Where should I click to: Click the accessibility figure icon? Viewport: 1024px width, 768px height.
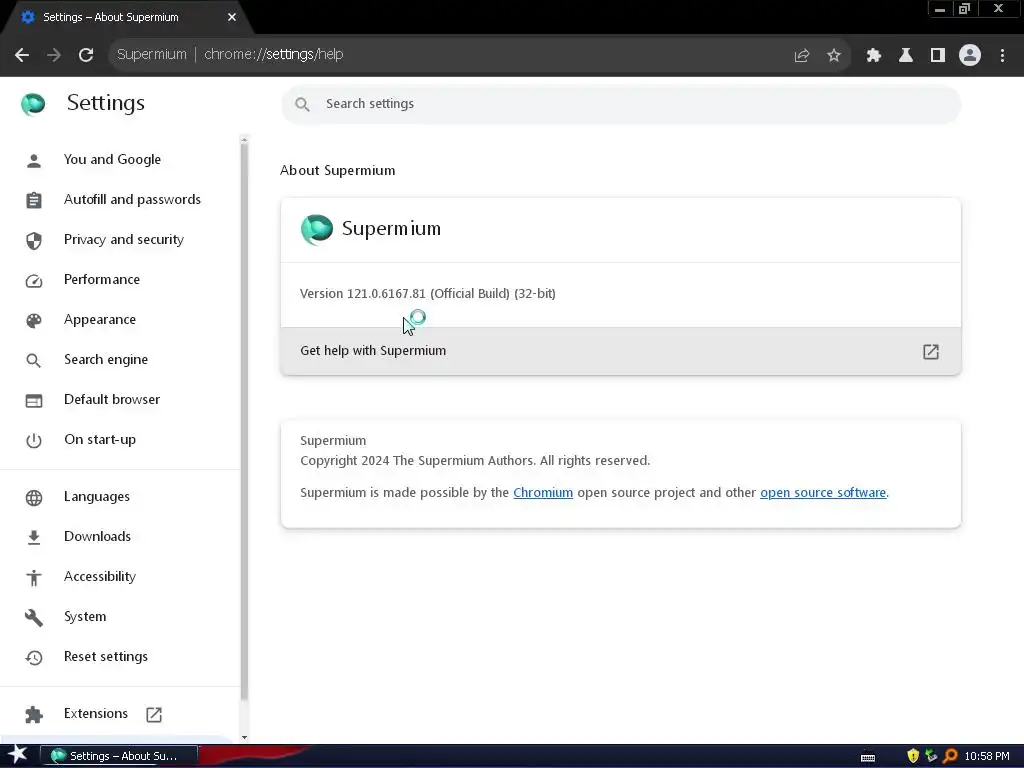tap(34, 577)
